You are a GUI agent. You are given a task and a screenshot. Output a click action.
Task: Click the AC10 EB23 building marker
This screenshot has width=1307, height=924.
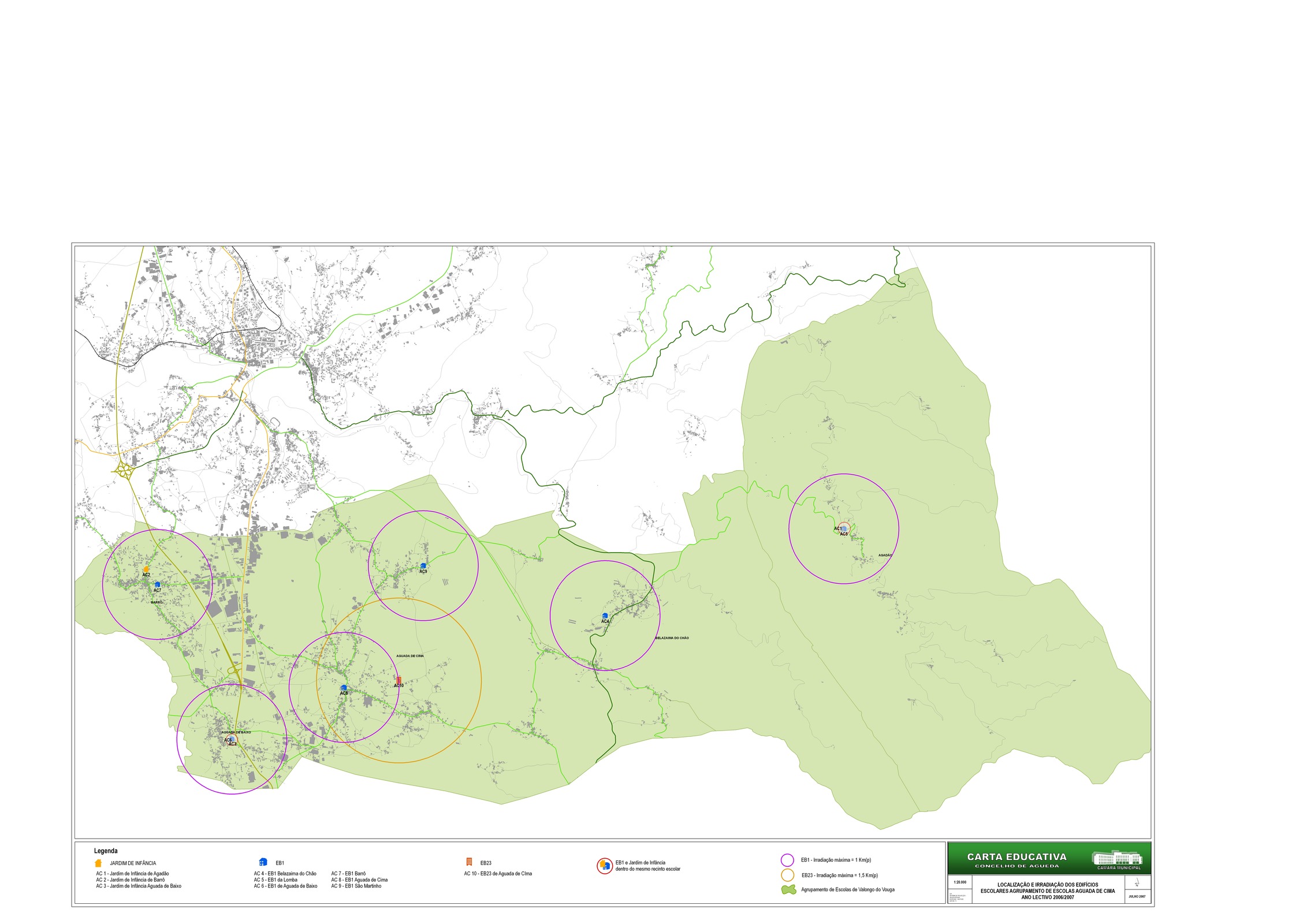pyautogui.click(x=399, y=680)
